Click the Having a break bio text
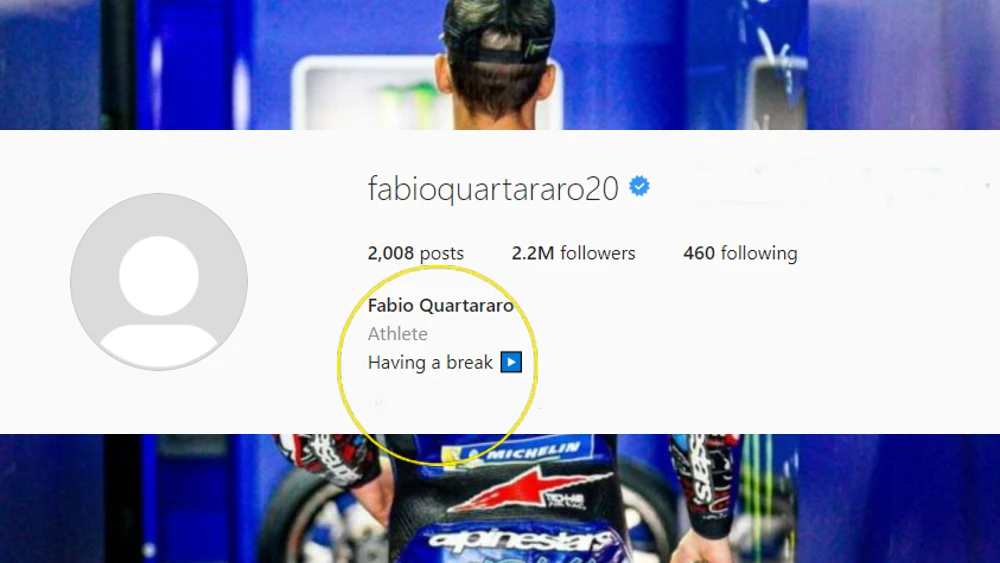Image resolution: width=1000 pixels, height=563 pixels. [430, 362]
